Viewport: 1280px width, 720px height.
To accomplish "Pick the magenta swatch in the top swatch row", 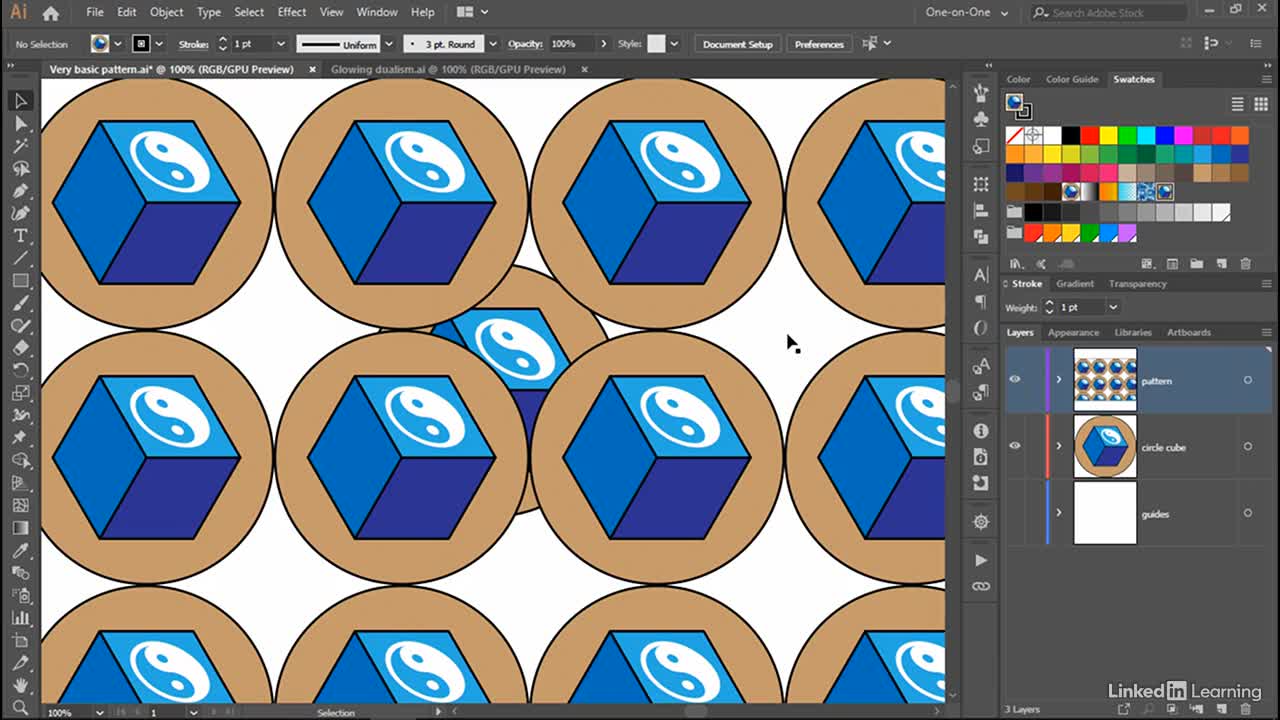I will 1183,135.
